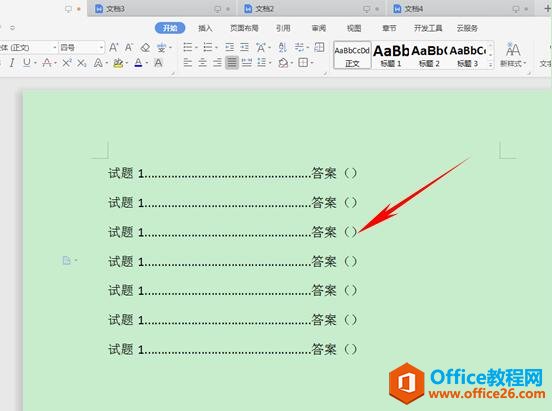
Task: Open bullet list style dropdown arrow
Action: pyautogui.click(x=196, y=48)
